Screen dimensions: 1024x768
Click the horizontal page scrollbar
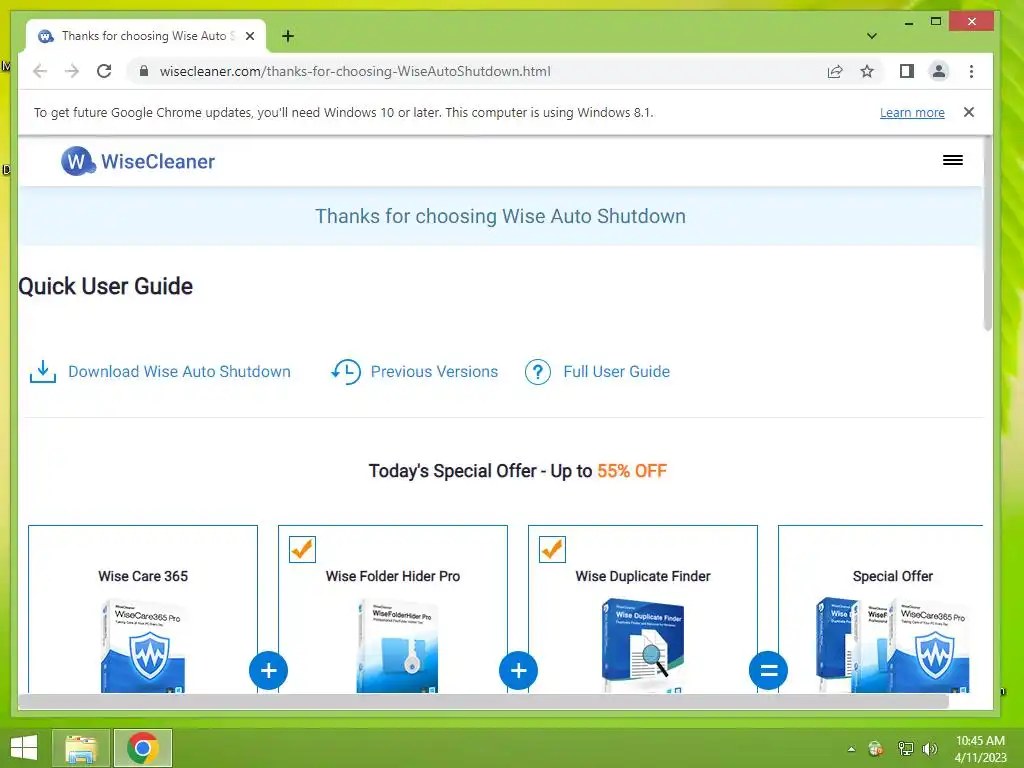[483, 702]
